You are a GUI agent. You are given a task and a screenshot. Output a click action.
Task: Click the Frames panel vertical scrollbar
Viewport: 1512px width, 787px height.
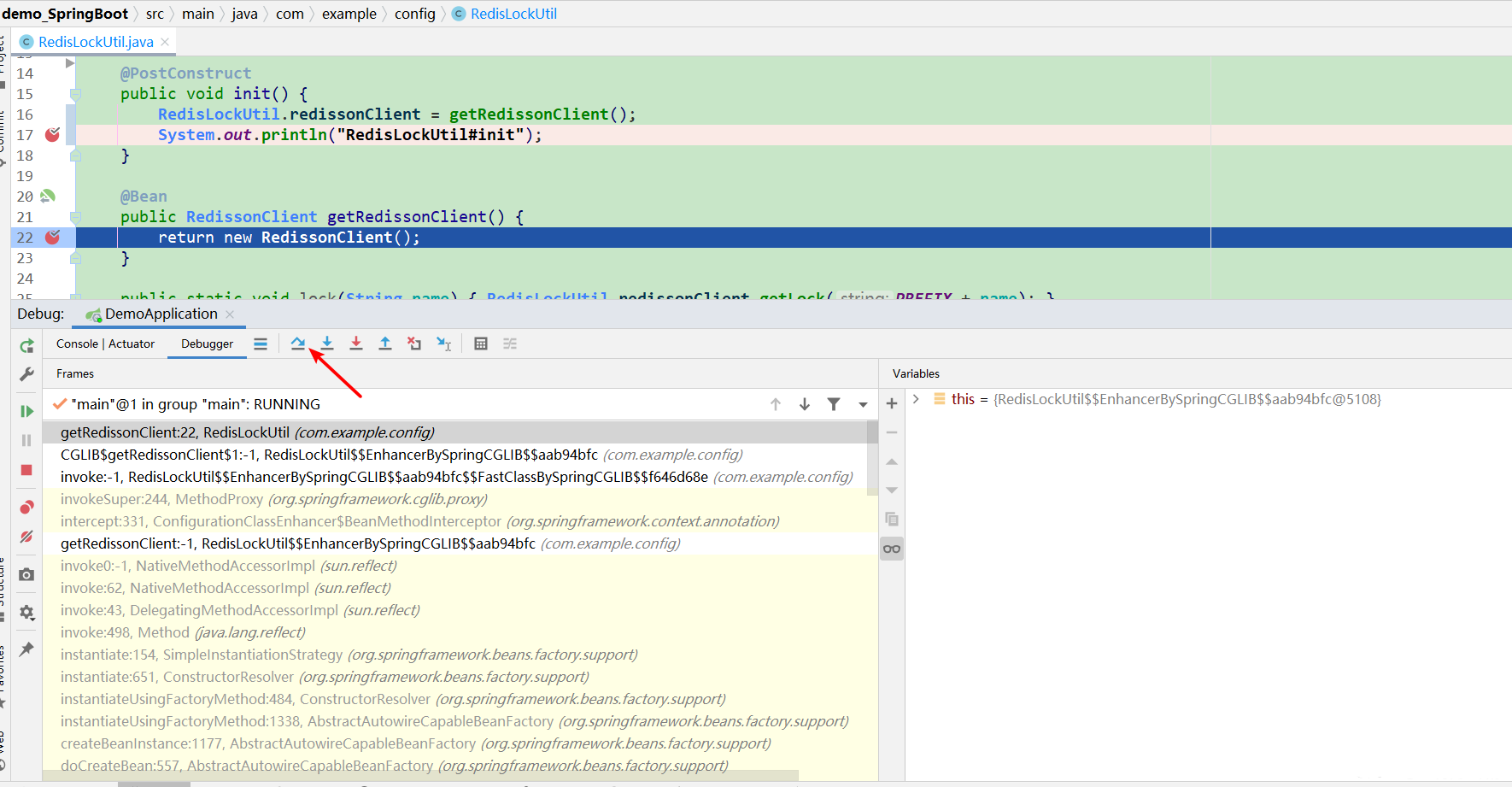tap(872, 458)
